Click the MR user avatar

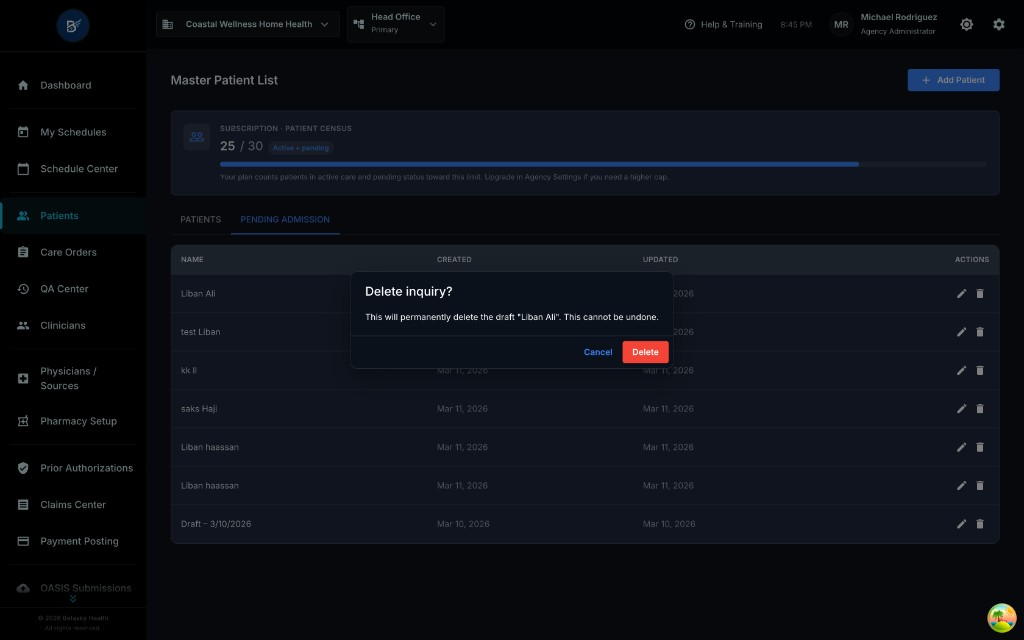tap(841, 24)
